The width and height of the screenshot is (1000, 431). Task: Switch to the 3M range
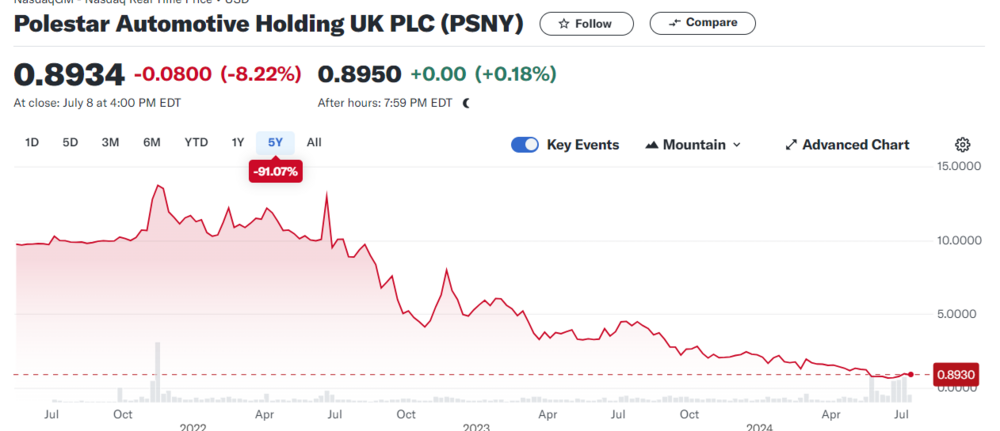coord(110,142)
